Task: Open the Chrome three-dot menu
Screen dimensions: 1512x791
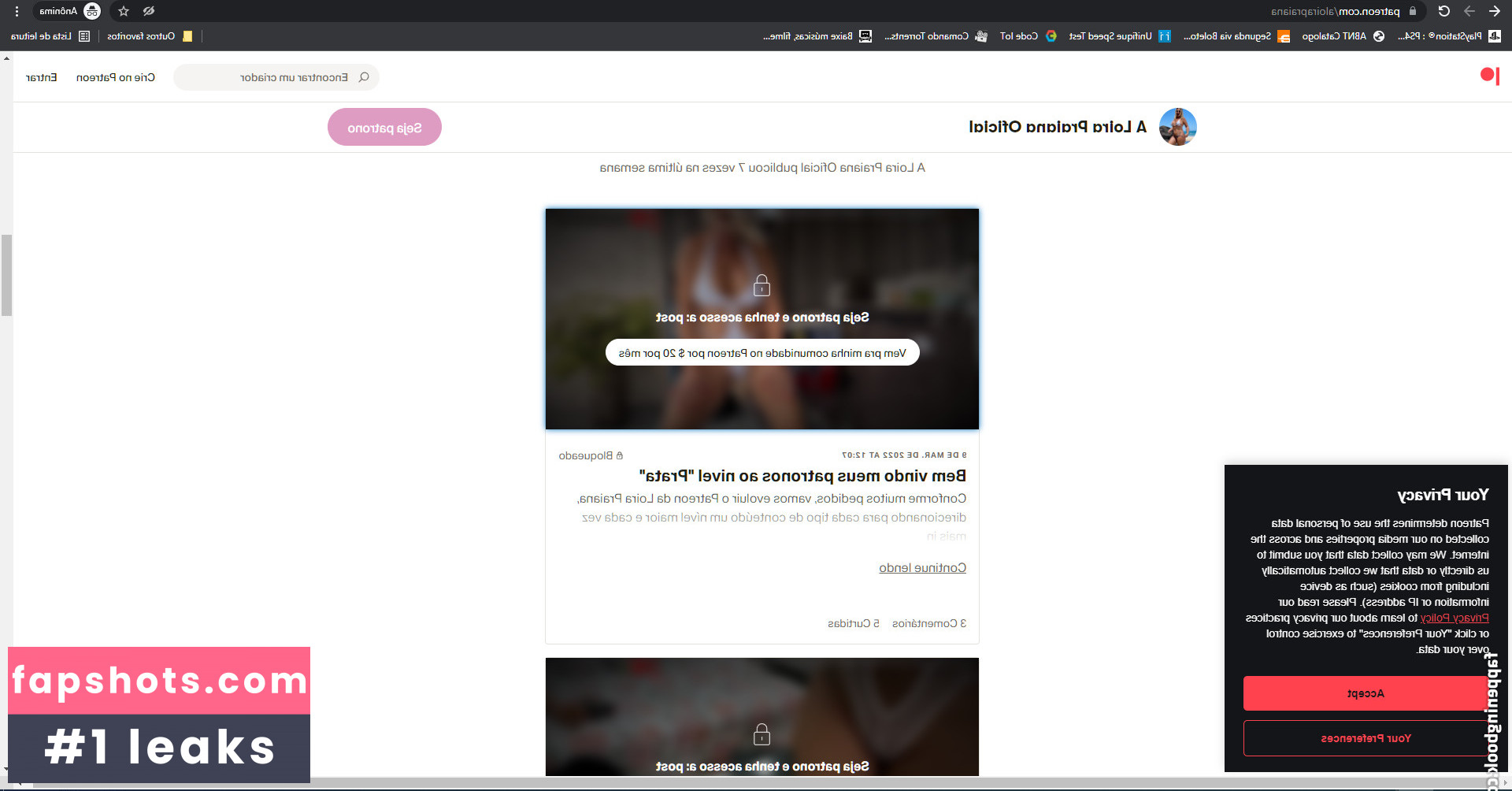Action: pos(17,11)
